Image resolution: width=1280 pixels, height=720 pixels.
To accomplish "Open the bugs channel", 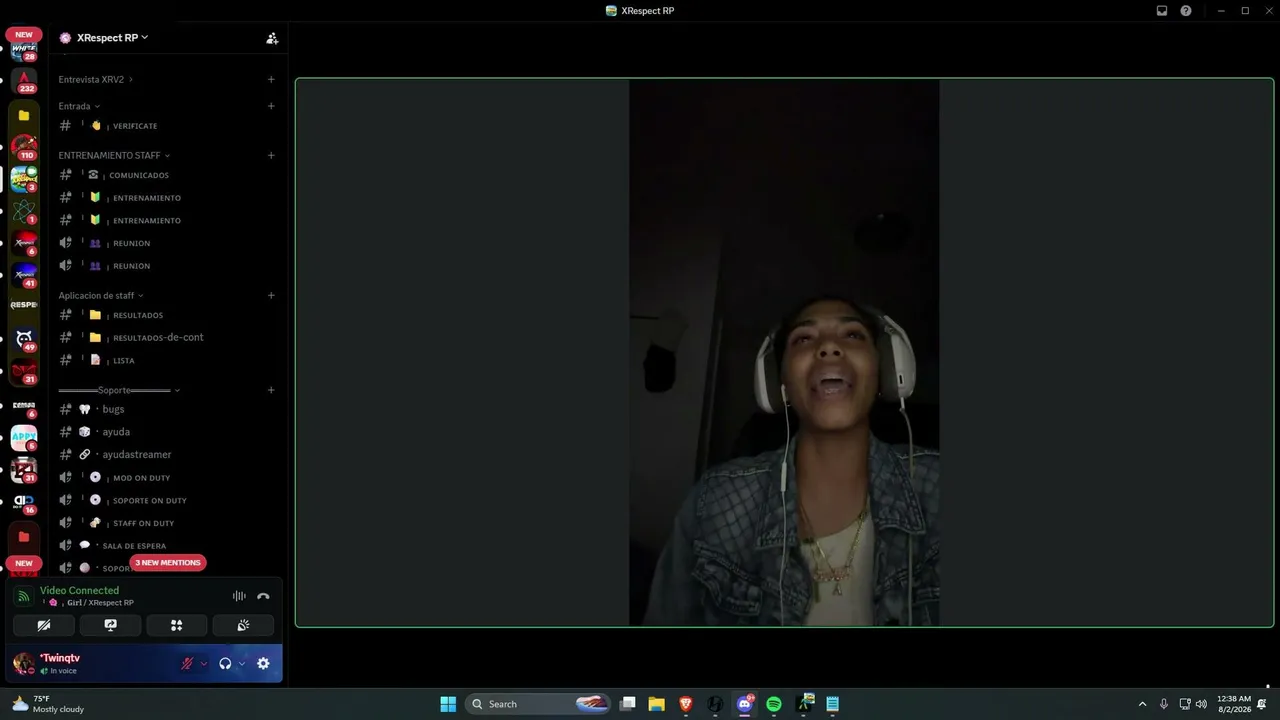I will pos(166,409).
